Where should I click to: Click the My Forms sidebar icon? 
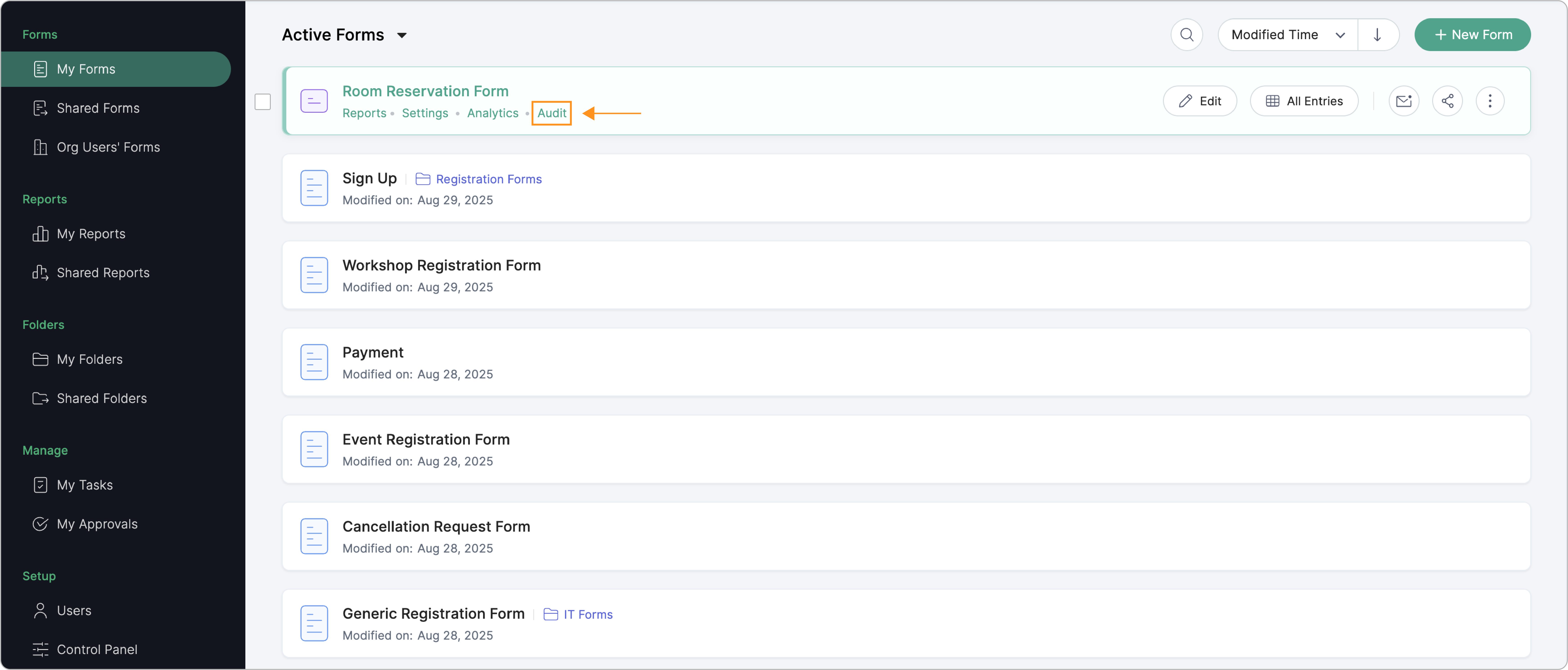coord(40,70)
